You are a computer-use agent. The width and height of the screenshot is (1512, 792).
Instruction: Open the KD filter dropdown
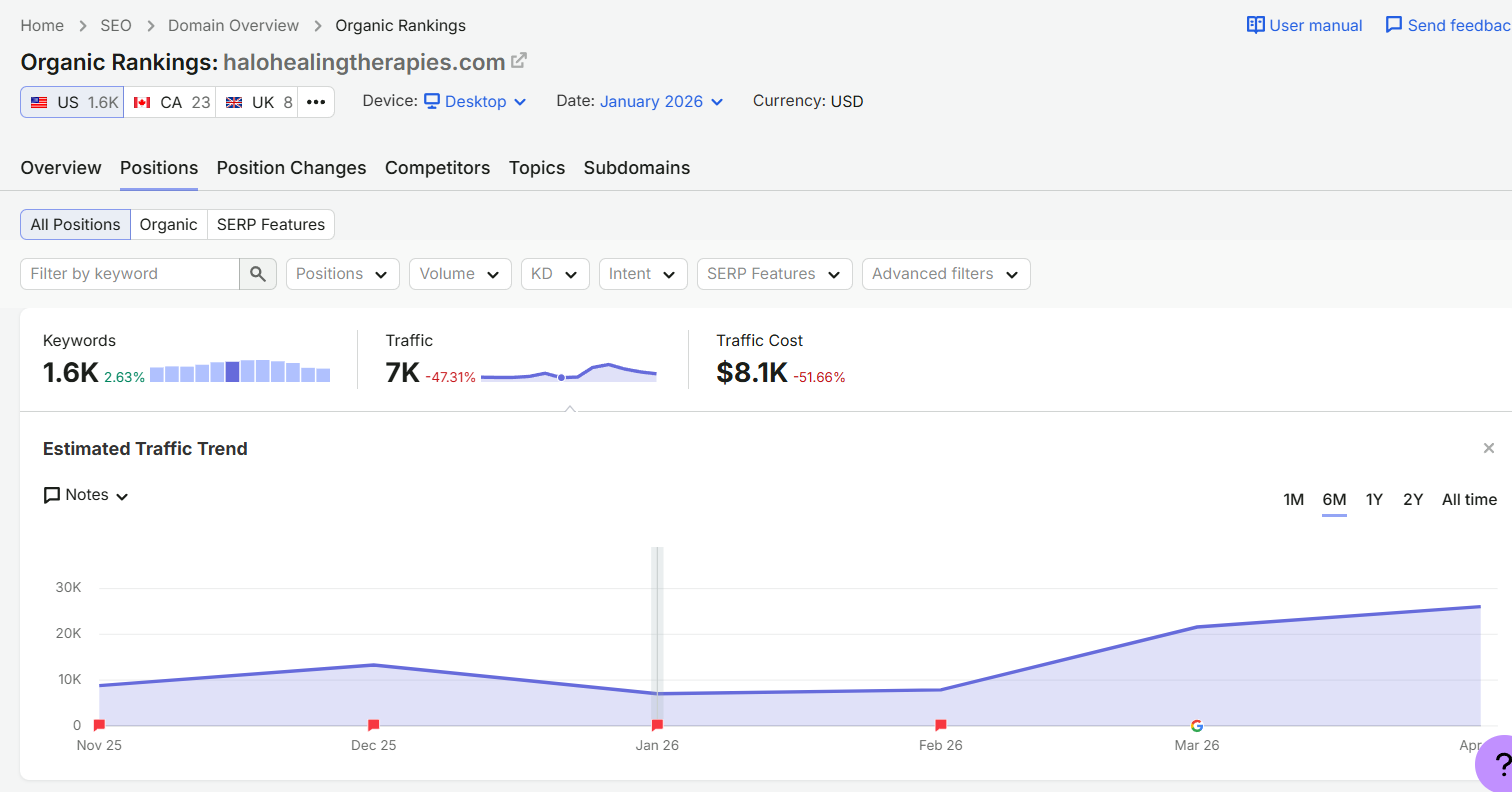555,274
